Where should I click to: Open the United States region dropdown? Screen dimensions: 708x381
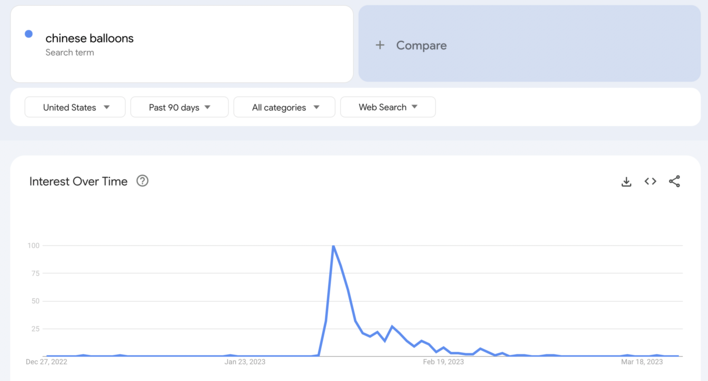pyautogui.click(x=75, y=107)
